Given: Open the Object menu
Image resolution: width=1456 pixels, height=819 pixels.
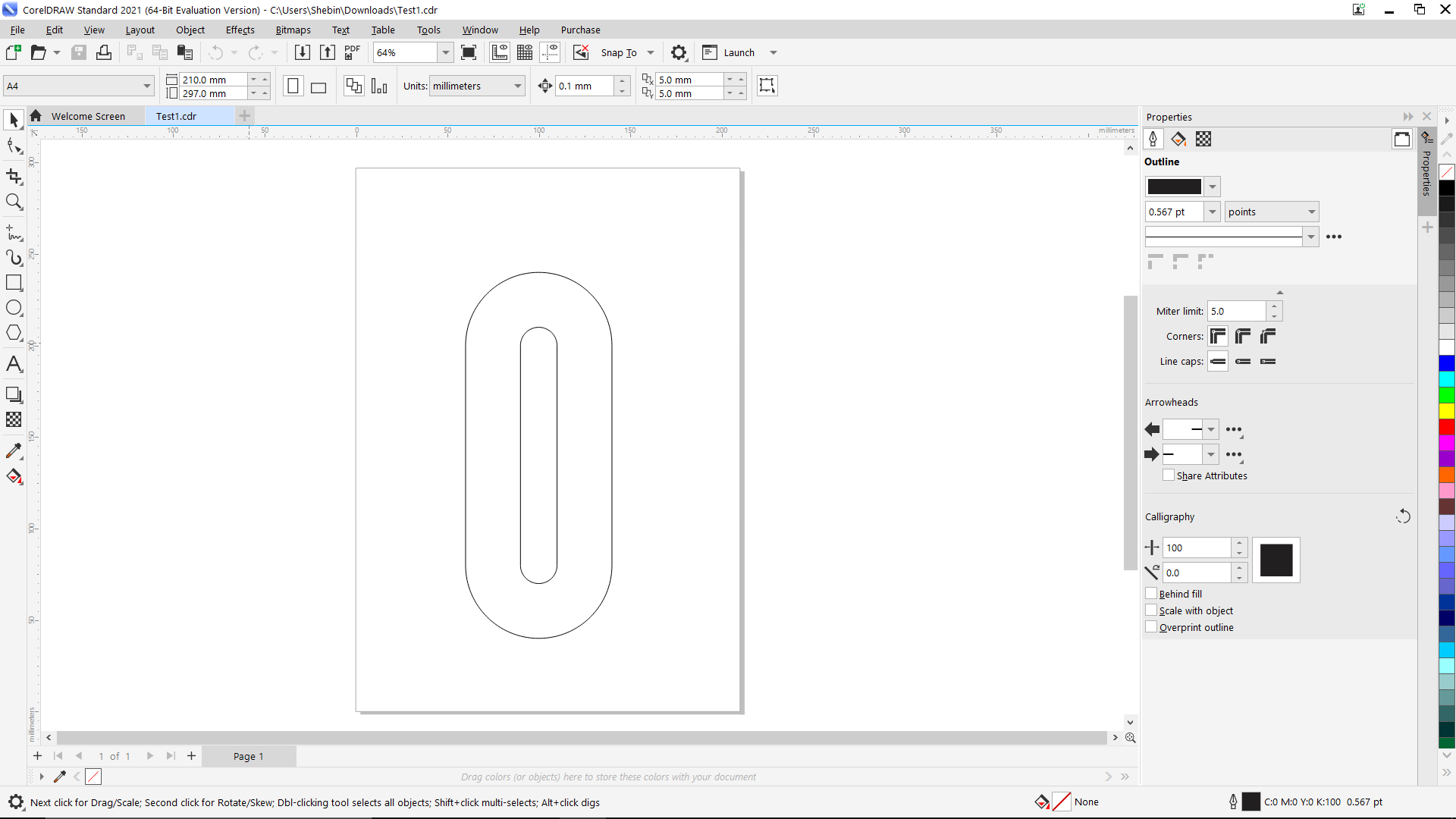Looking at the screenshot, I should 191,29.
